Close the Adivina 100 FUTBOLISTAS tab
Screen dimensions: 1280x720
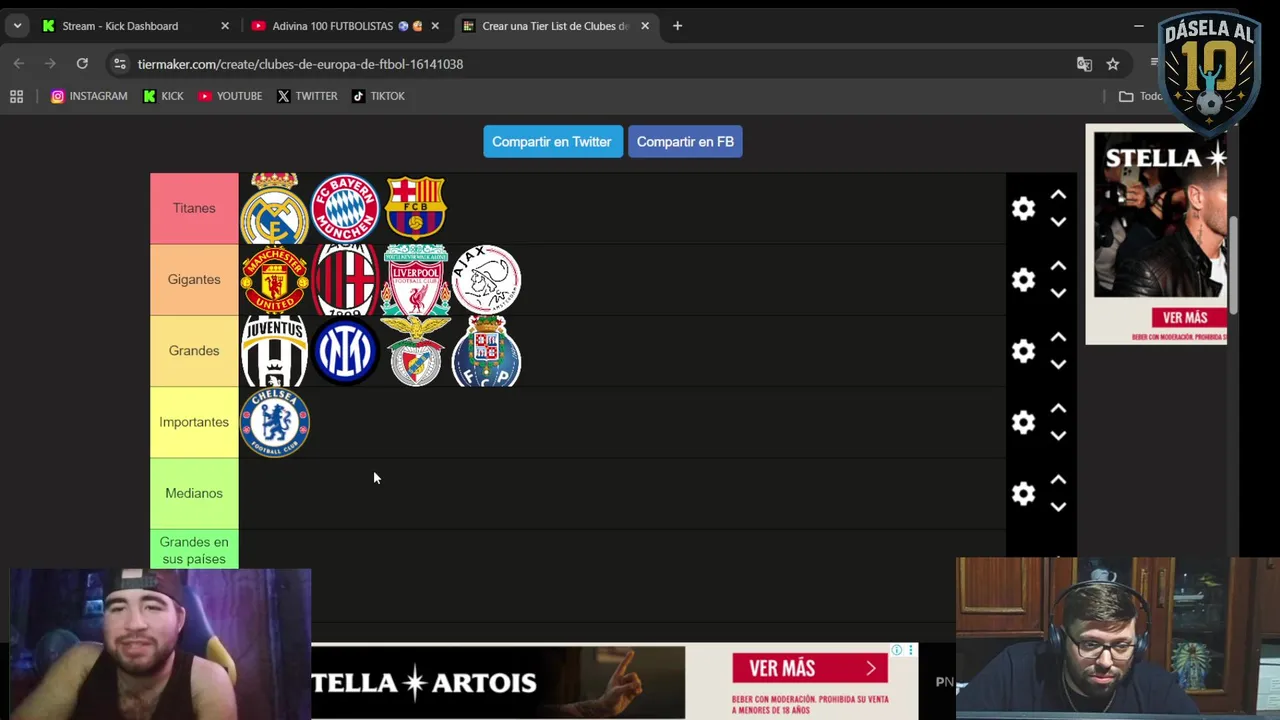pos(435,26)
